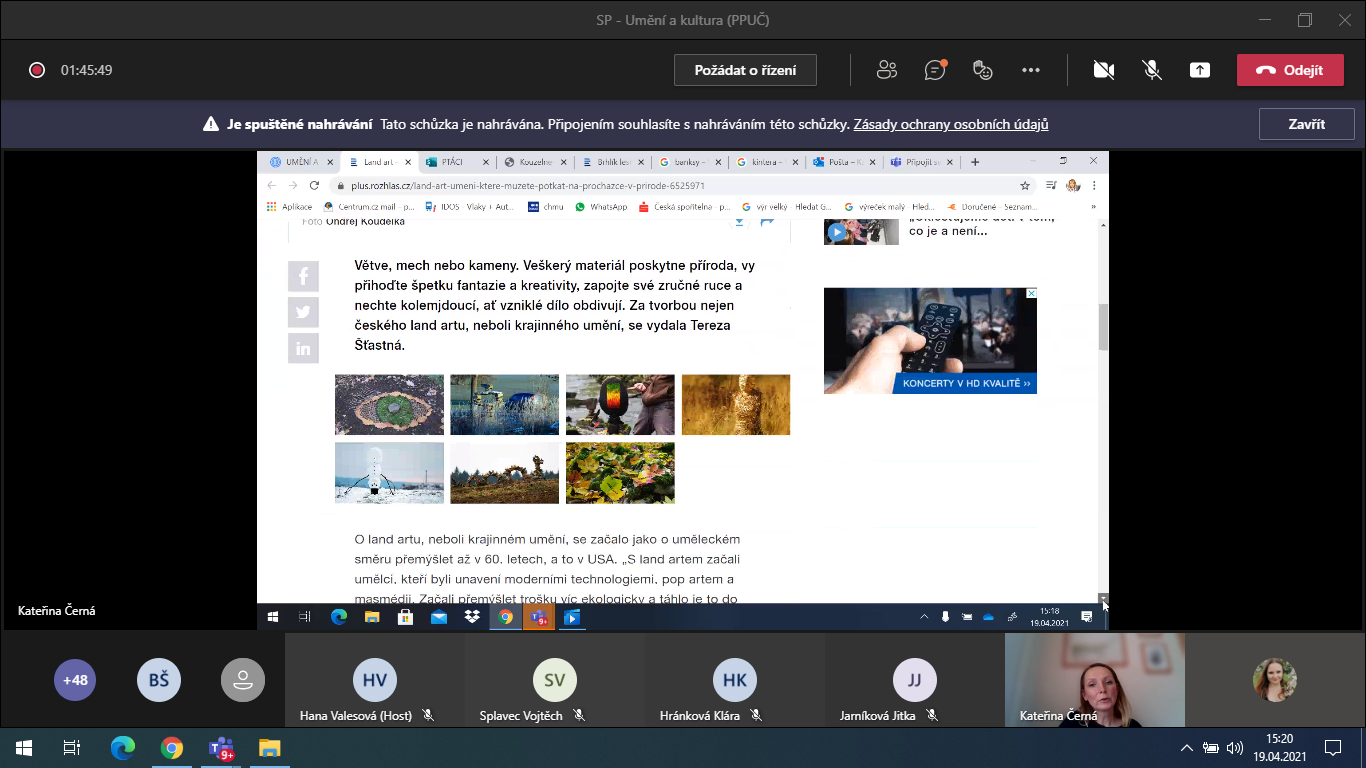Screen dimensions: 1366x768
Task: Click the volume icon in system tray
Action: (1235, 748)
